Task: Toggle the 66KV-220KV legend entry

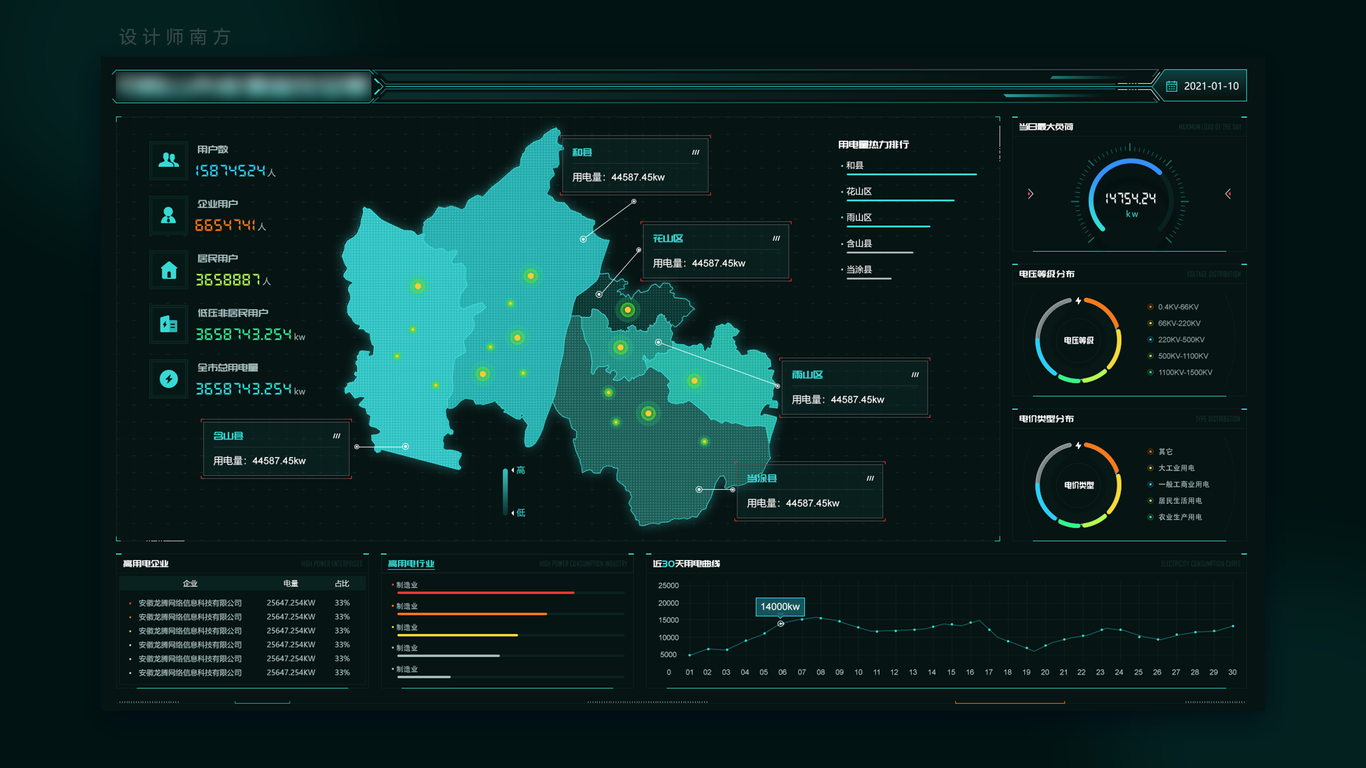Action: [1174, 323]
